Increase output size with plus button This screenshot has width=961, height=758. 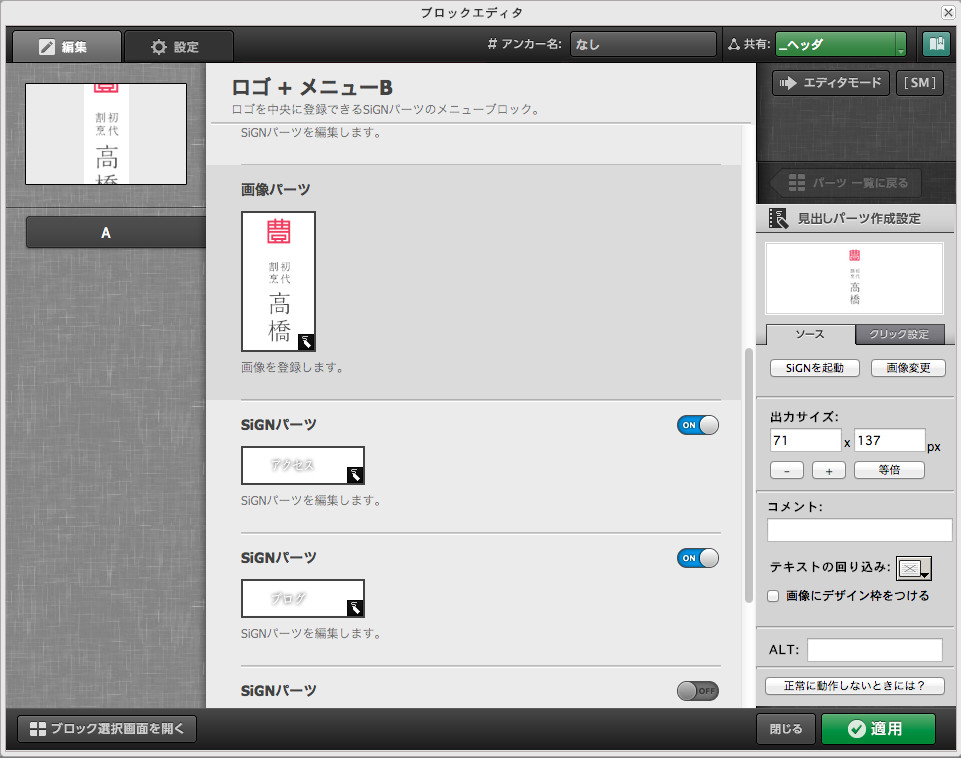coord(829,471)
